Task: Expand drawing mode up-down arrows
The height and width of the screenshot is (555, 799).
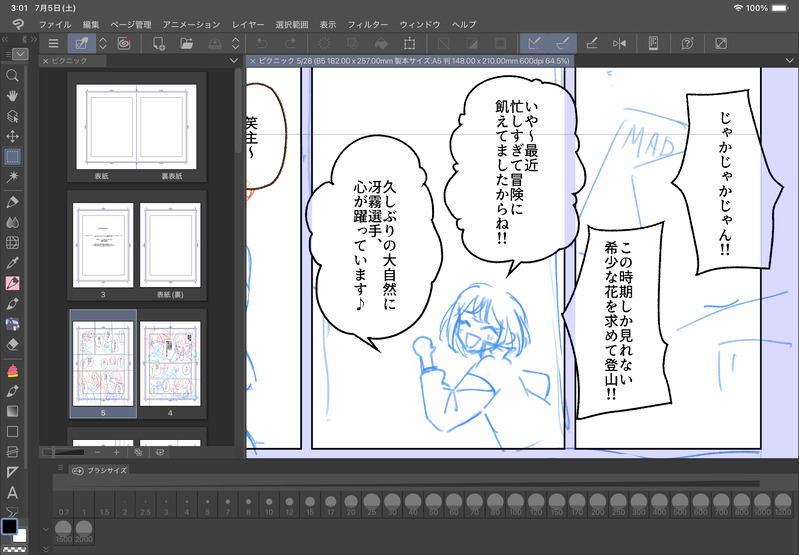Action: (x=103, y=43)
